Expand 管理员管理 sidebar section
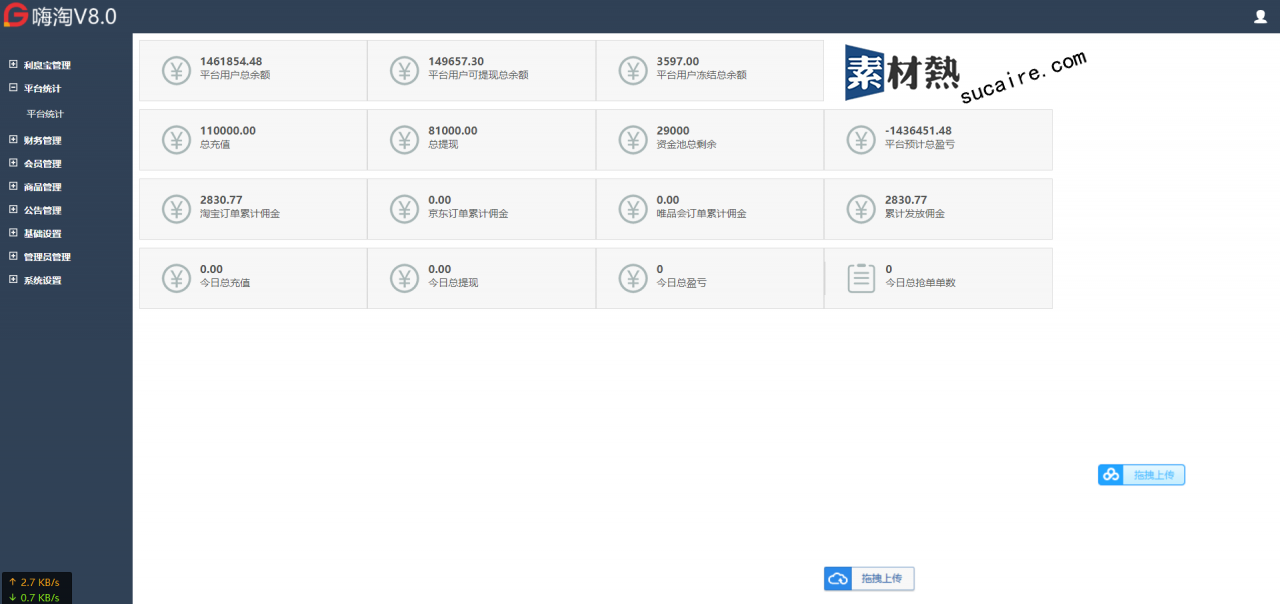 [13, 257]
